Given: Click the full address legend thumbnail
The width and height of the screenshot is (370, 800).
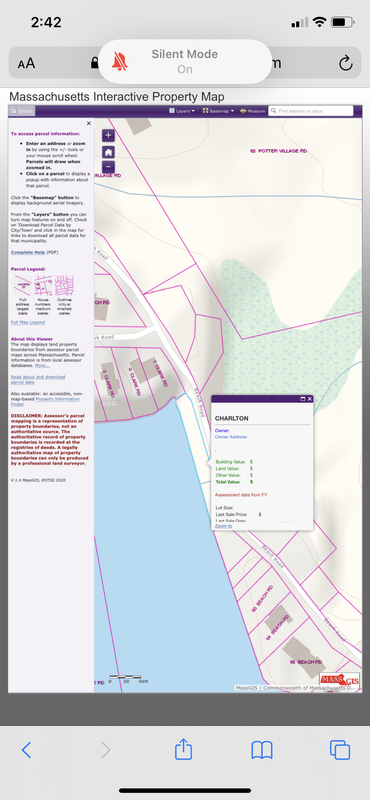Looking at the screenshot, I should click(22, 286).
